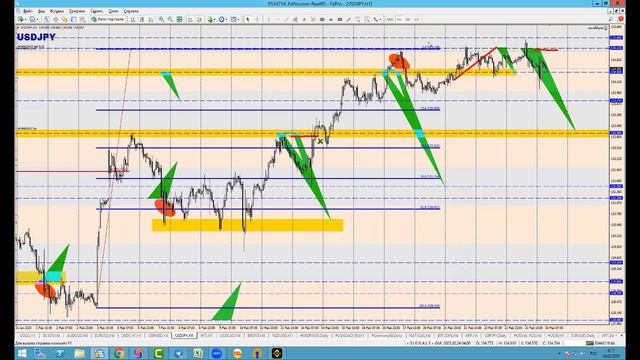Image resolution: width=640 pixels, height=360 pixels.
Task: Zoom out of the chart
Action: tap(170, 19)
